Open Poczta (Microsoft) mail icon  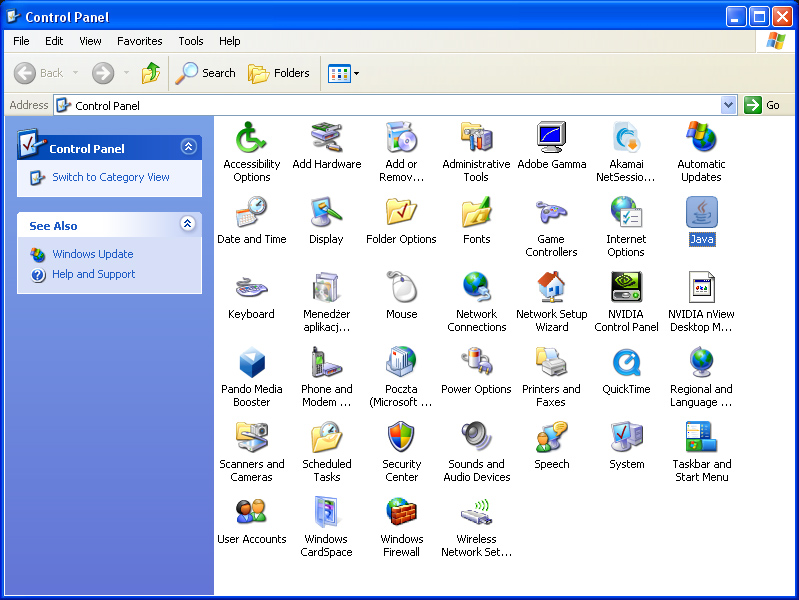401,362
